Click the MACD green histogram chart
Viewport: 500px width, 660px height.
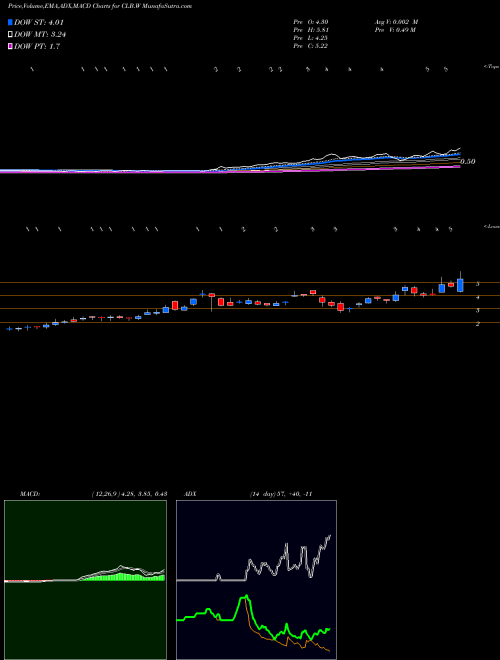click(x=85, y=580)
